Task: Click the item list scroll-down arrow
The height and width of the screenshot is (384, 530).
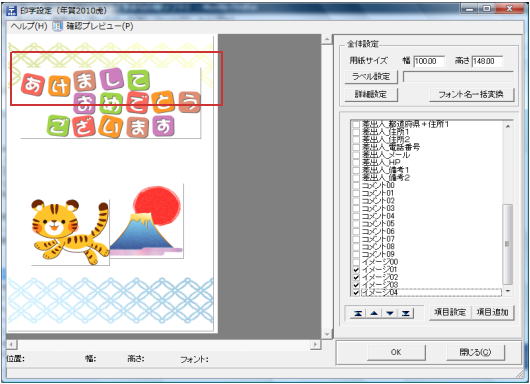Action: click(508, 291)
